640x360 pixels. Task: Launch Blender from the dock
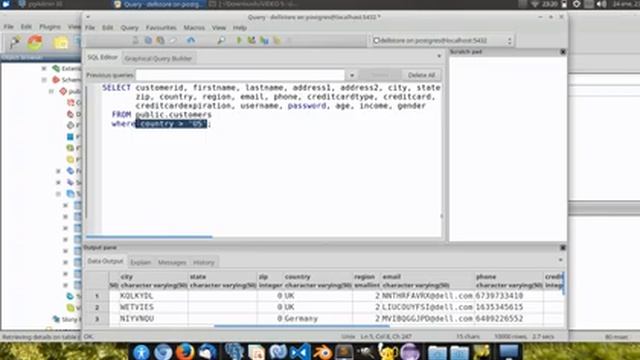click(323, 351)
